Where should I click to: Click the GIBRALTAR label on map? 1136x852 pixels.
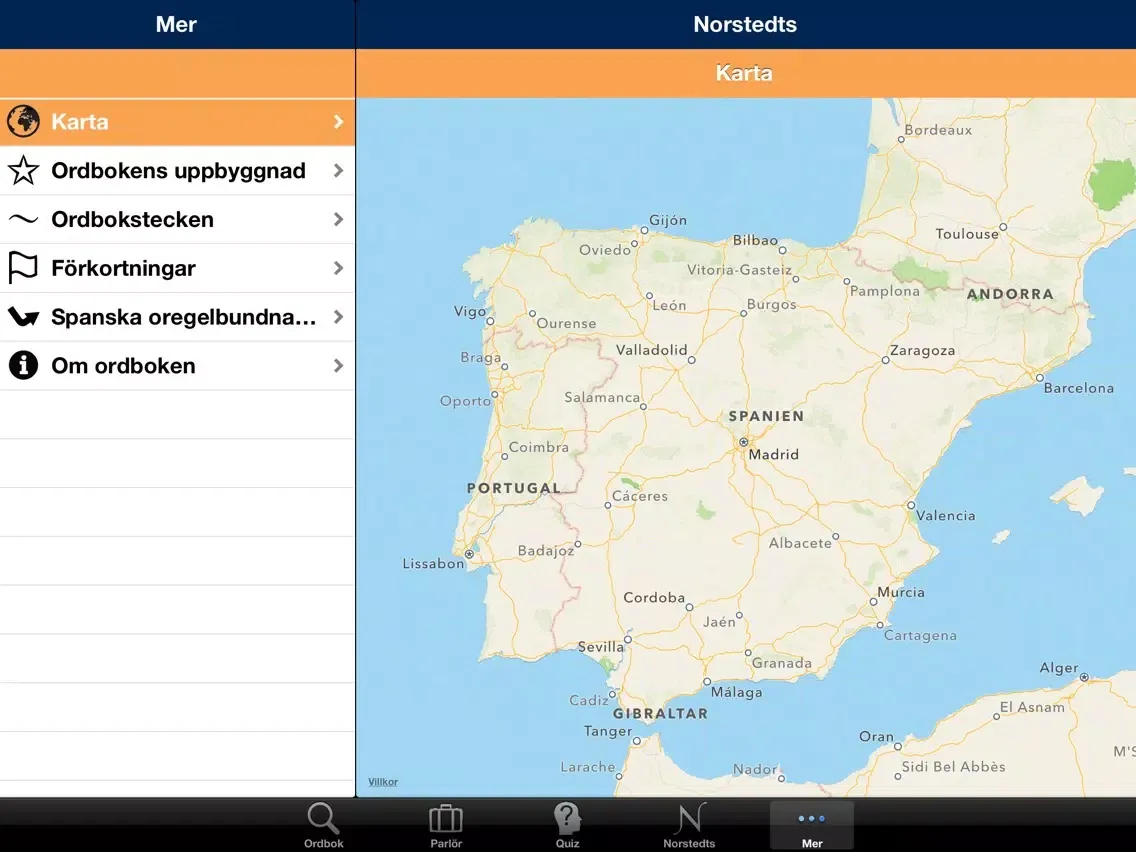point(660,713)
